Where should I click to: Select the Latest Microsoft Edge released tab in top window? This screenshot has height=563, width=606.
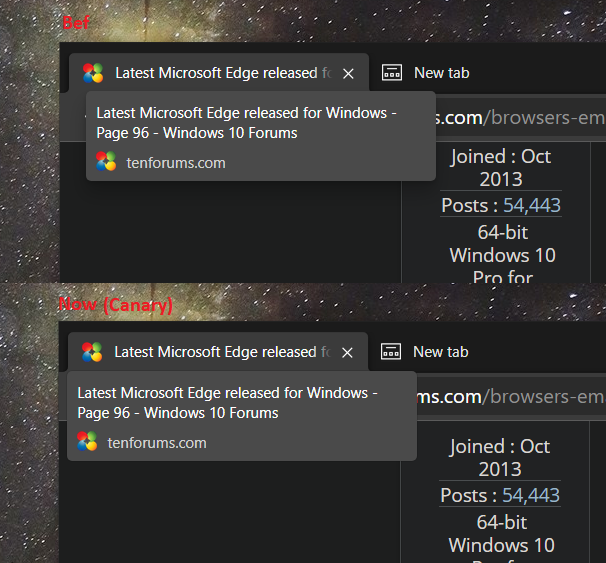[219, 73]
